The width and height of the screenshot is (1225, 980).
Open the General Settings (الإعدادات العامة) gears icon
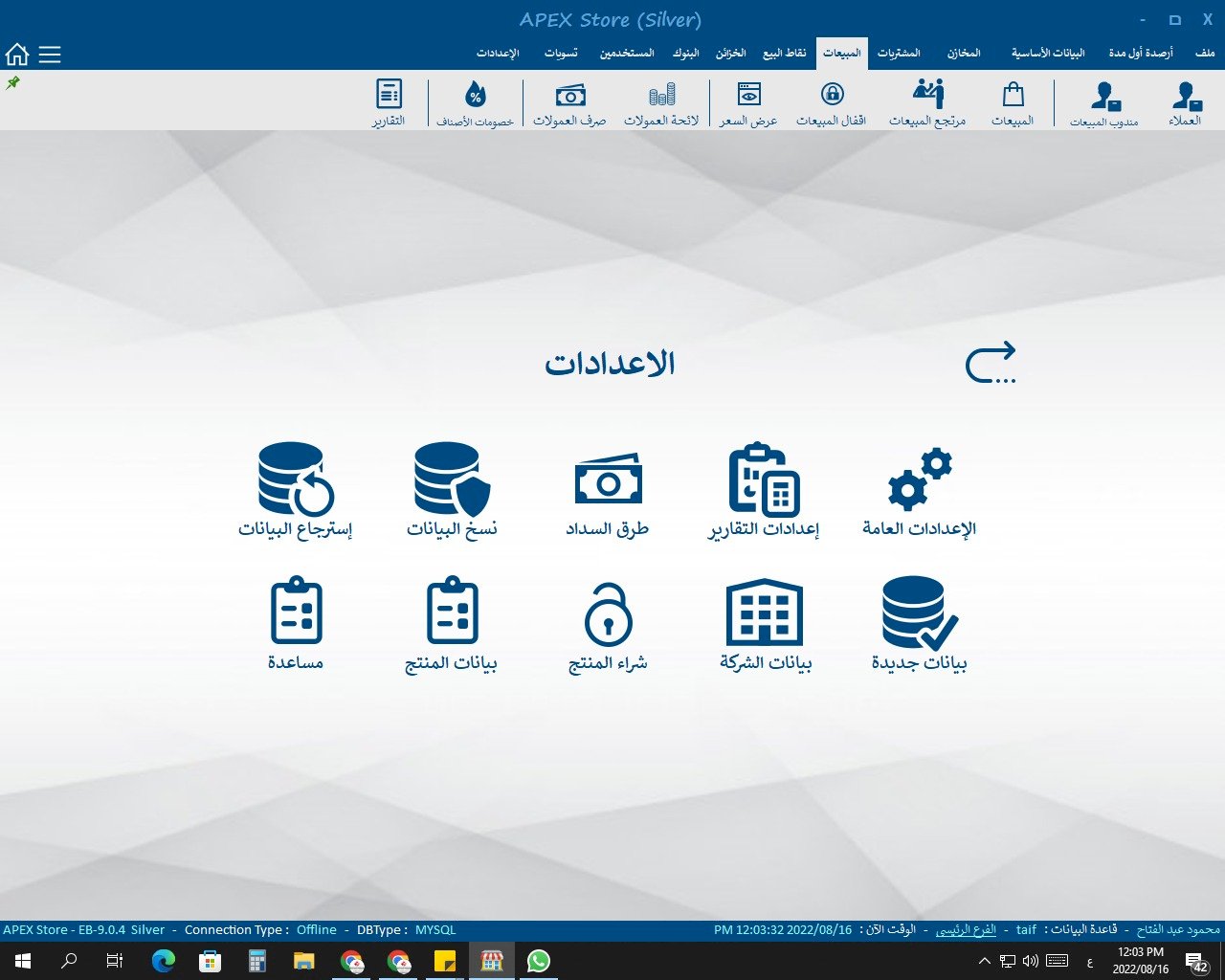tap(919, 480)
